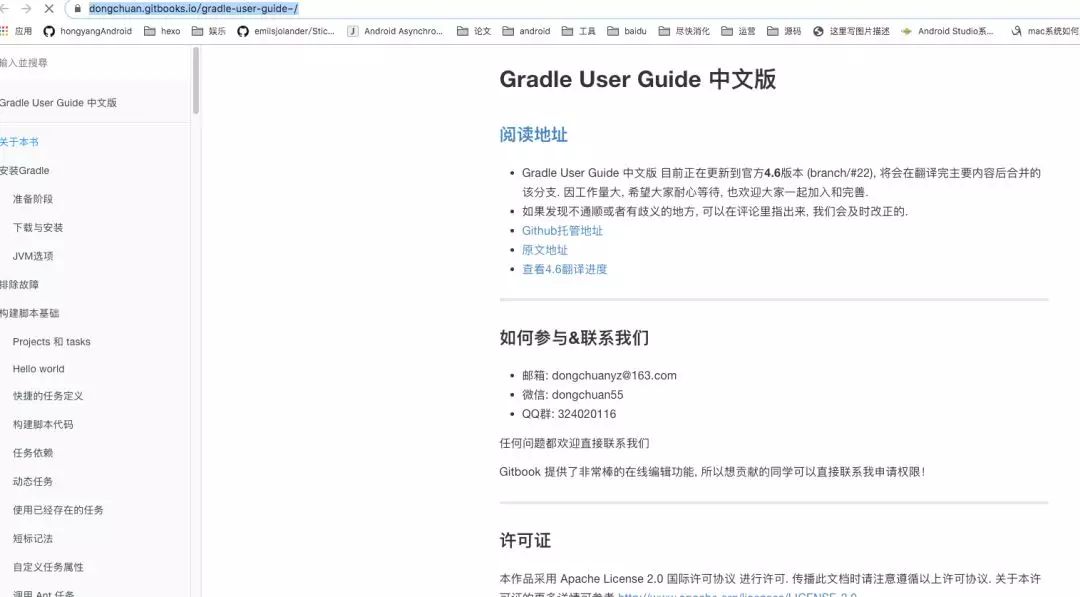1080x597 pixels.
Task: Open the 原文地址 link
Action: (x=545, y=250)
